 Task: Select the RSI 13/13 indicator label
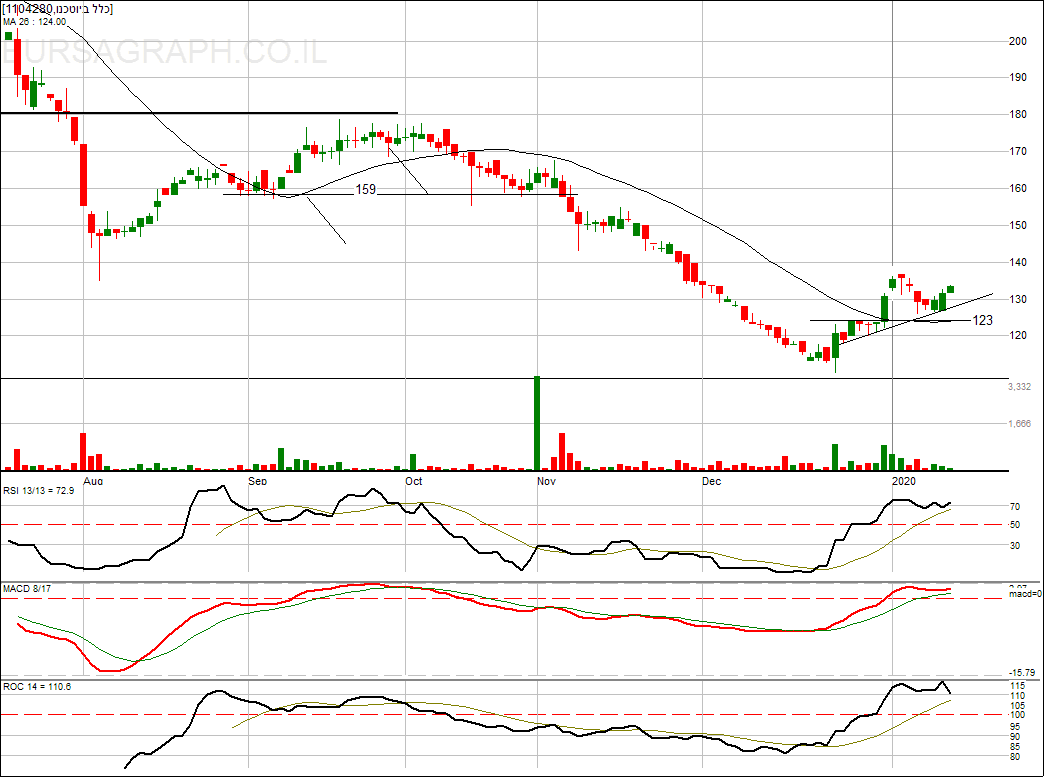(x=39, y=491)
